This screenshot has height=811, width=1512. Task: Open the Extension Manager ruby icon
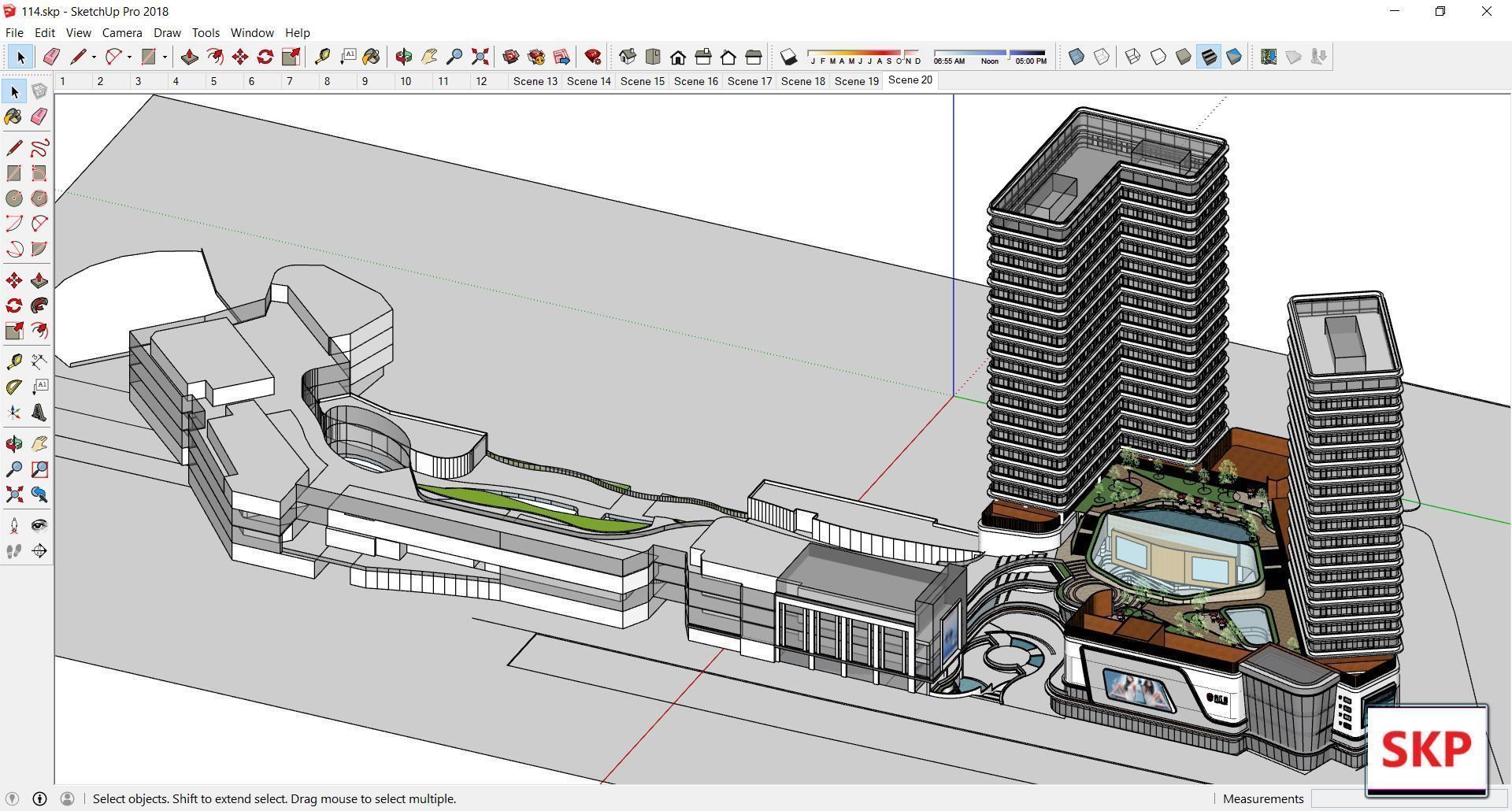click(x=593, y=57)
